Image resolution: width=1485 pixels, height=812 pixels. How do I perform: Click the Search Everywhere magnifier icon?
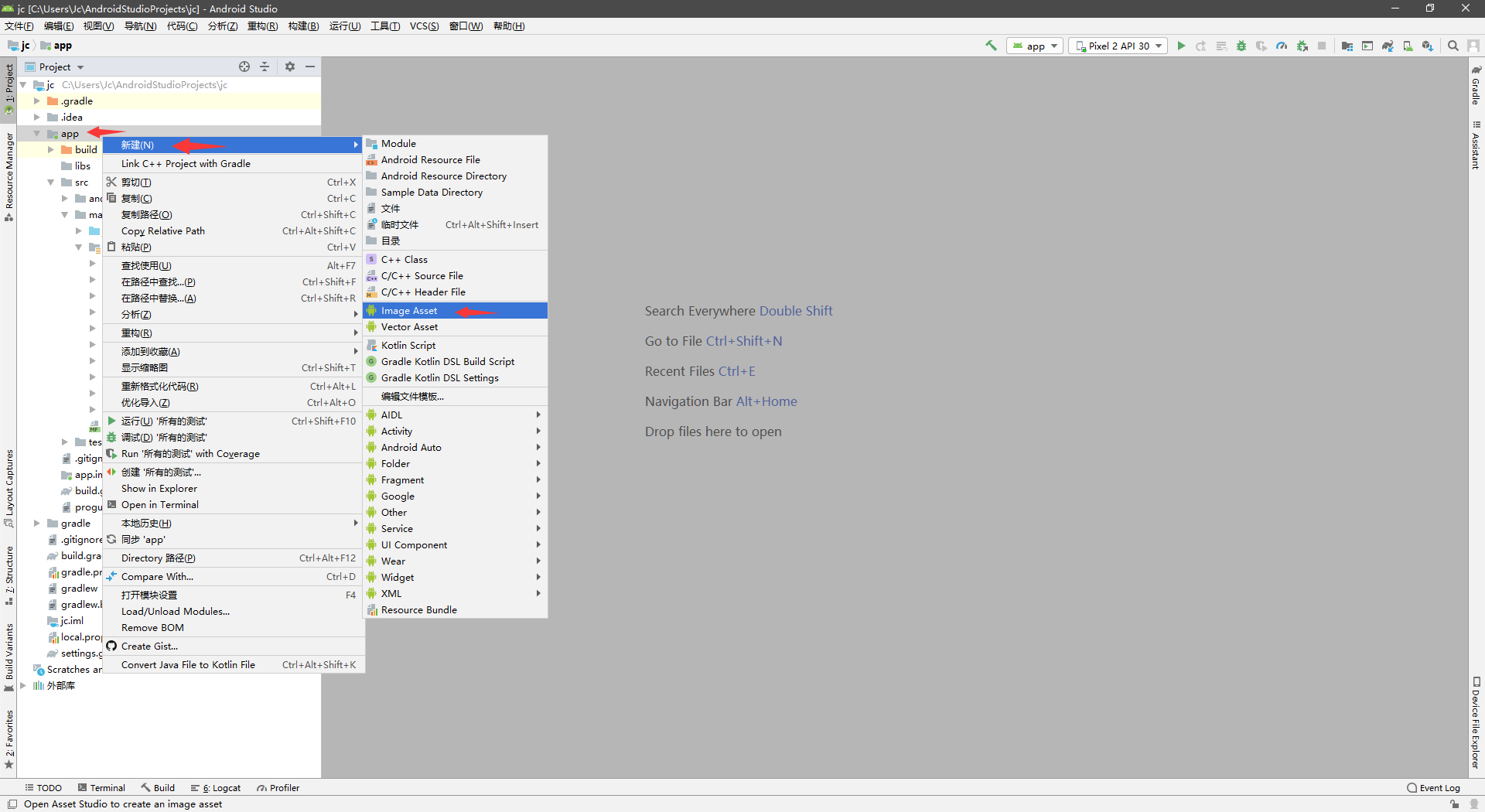coord(1453,46)
